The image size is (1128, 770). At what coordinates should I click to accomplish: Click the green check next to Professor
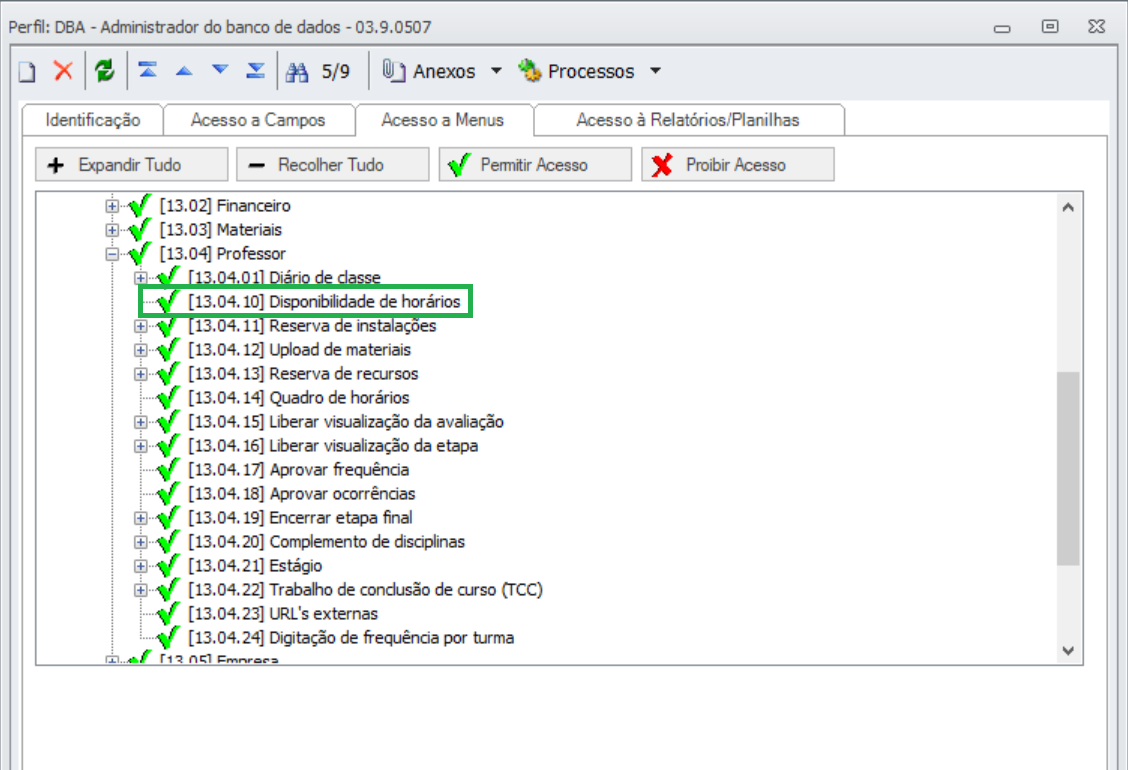pyautogui.click(x=140, y=253)
